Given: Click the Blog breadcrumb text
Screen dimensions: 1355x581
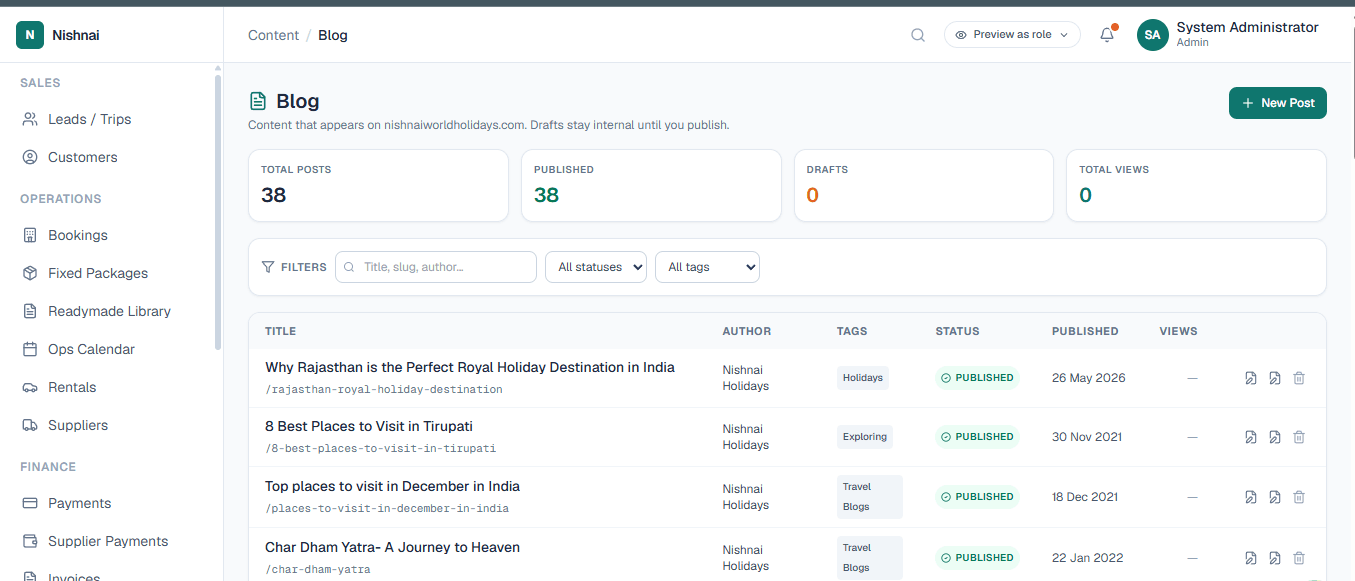Looking at the screenshot, I should point(333,35).
